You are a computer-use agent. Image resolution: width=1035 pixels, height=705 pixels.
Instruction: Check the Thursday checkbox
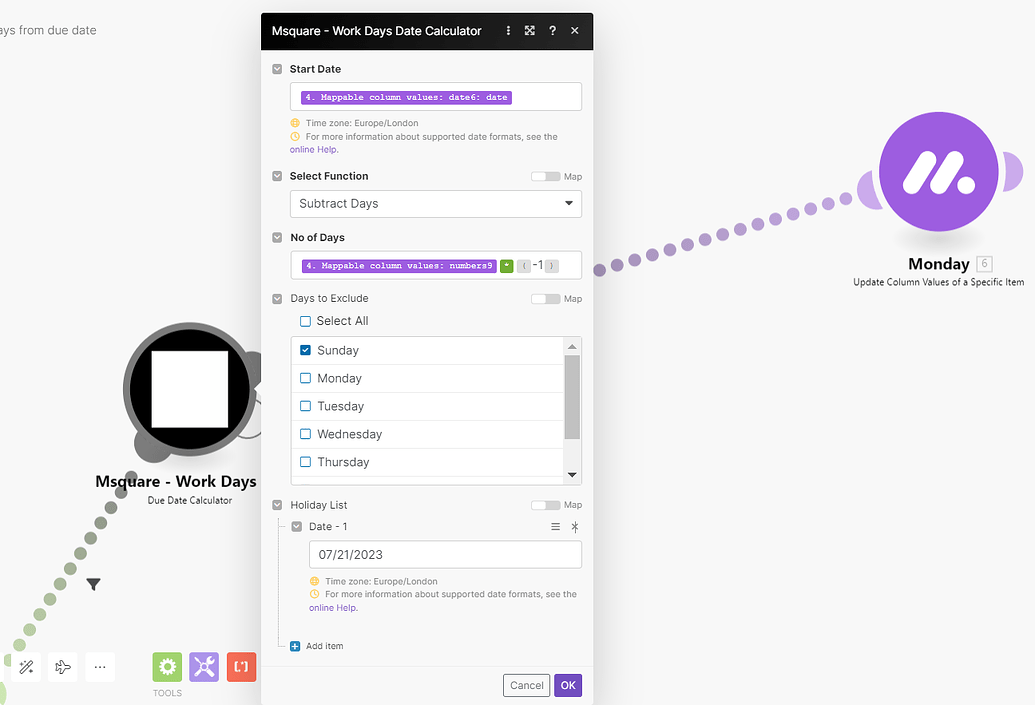click(x=305, y=461)
